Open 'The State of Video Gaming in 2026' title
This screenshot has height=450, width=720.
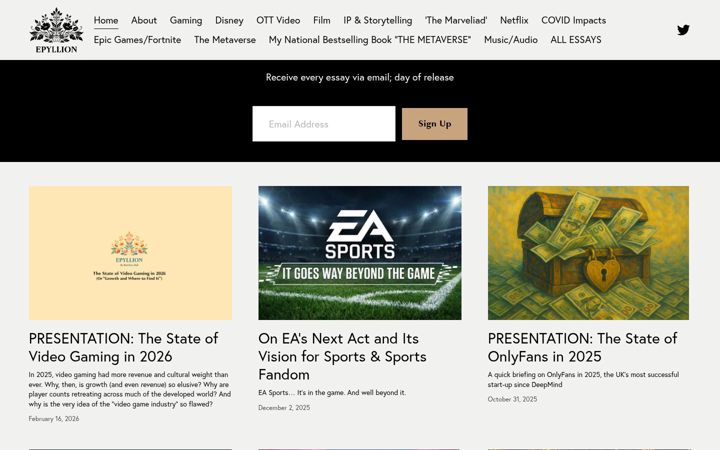(123, 348)
